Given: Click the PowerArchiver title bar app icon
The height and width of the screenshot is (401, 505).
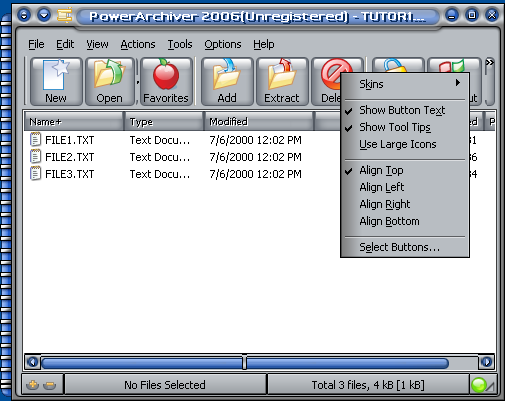Looking at the screenshot, I should (64, 15).
